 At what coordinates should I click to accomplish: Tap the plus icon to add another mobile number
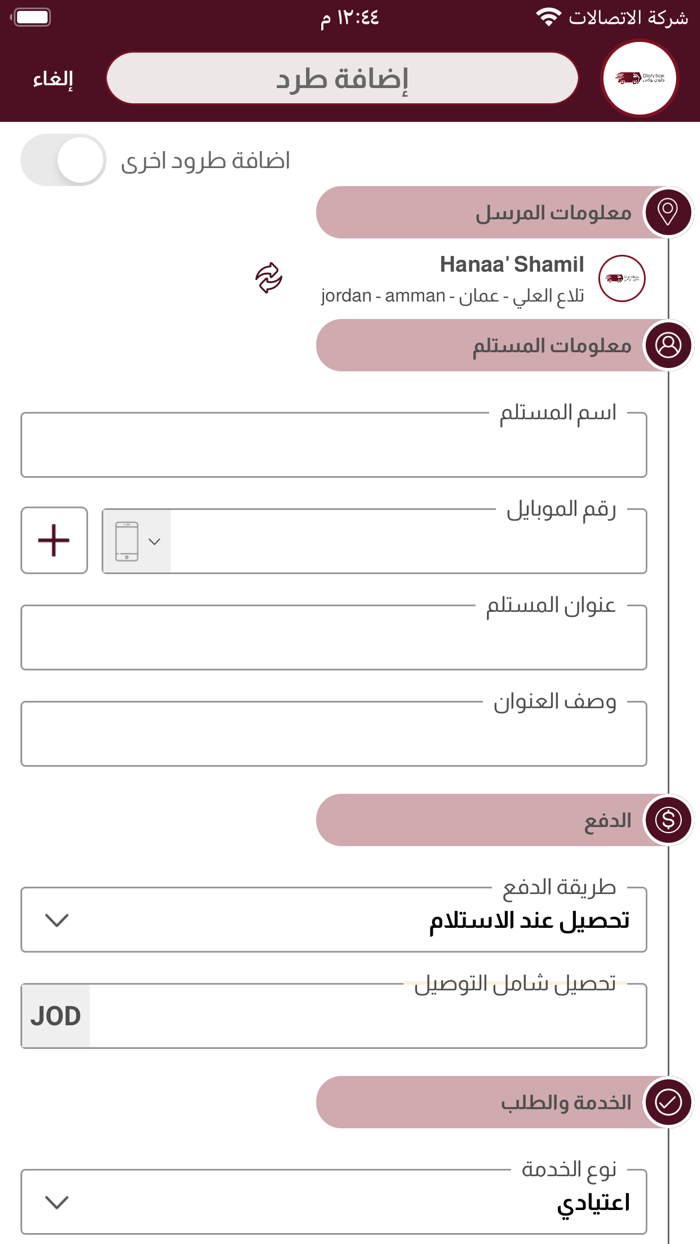(x=54, y=540)
